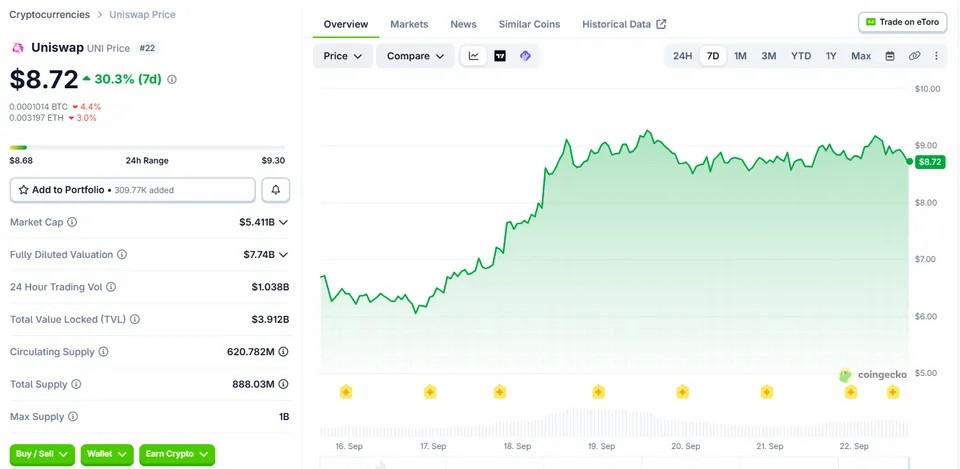This screenshot has height=469, width=960.
Task: Click the Add to Portfolio button
Action: (x=132, y=190)
